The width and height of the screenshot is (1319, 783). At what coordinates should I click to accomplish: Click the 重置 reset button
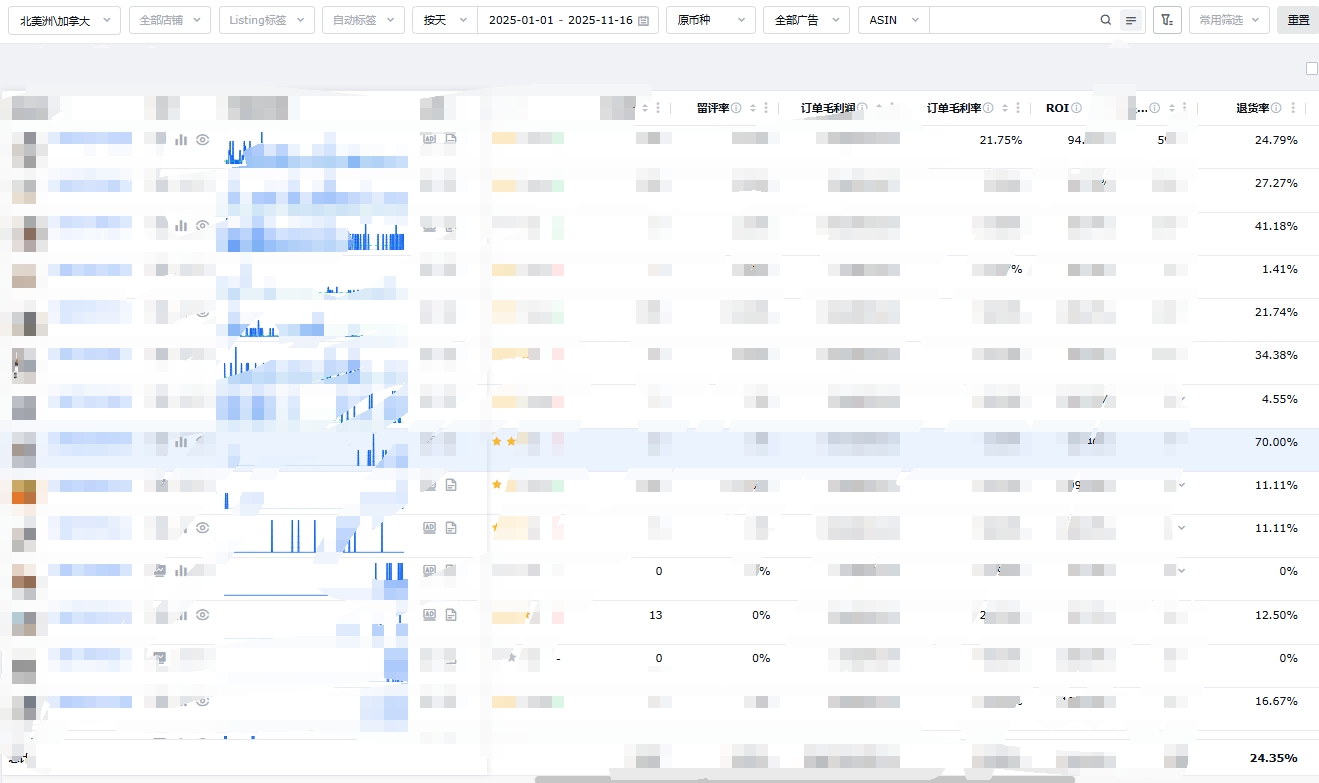tap(1298, 20)
